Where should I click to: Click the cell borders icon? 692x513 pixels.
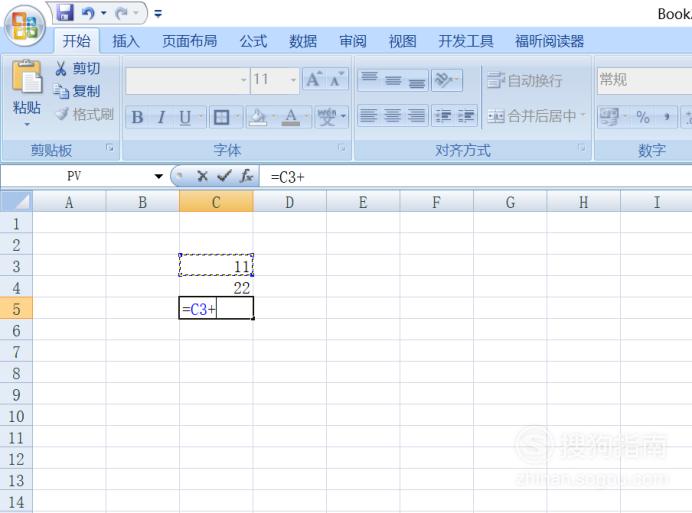point(221,117)
